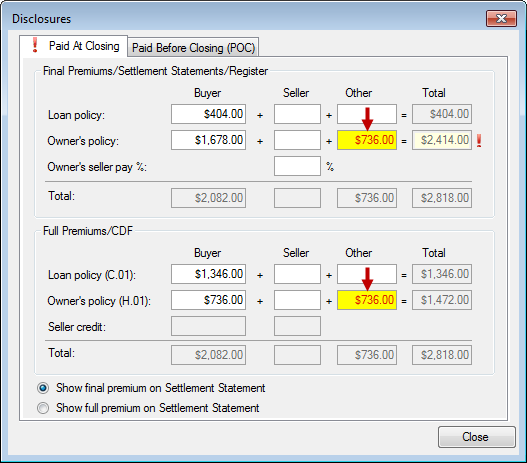Click the Loan policy Other field in Final Premiums
Image resolution: width=527 pixels, height=463 pixels.
pyautogui.click(x=367, y=114)
